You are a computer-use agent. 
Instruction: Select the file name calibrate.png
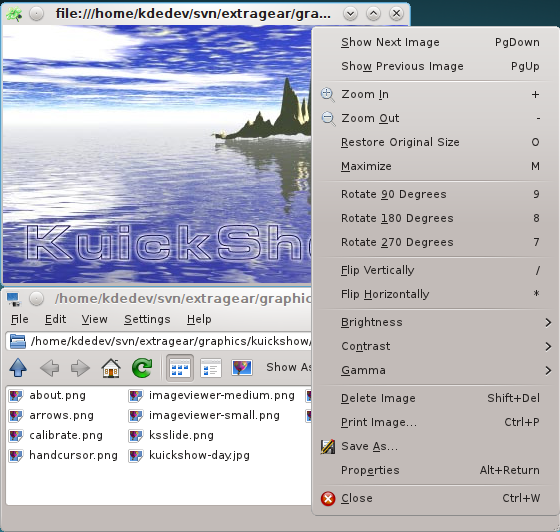tap(66, 436)
